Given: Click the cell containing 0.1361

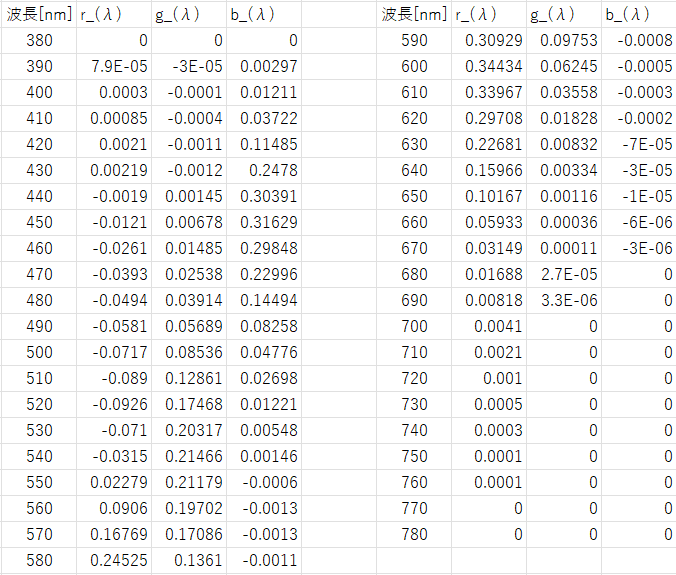Looking at the screenshot, I should click(x=189, y=561).
